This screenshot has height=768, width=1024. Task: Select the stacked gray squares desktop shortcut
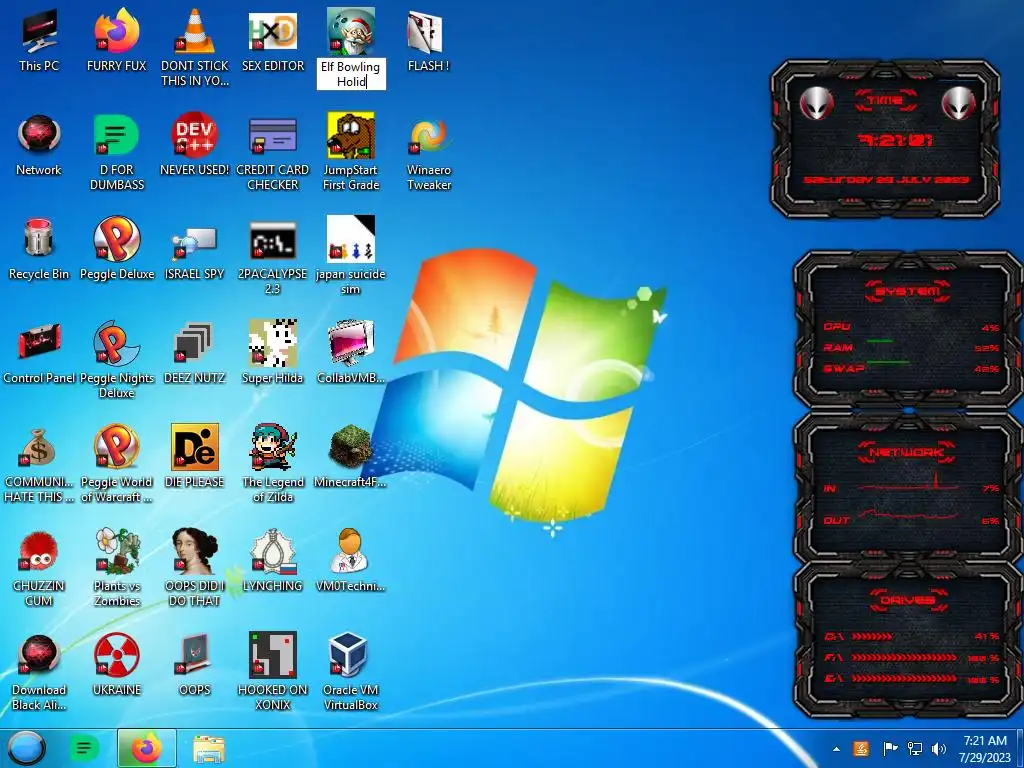[194, 343]
